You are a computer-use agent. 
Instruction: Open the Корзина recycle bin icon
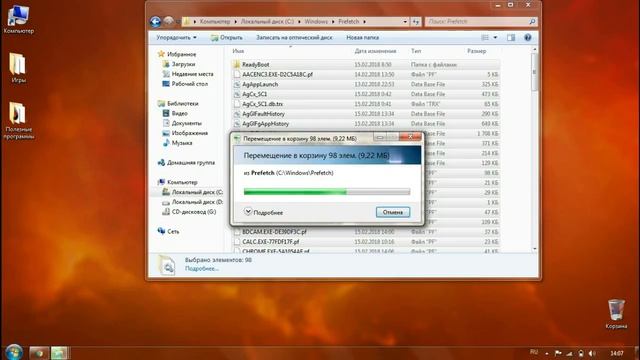pos(616,314)
